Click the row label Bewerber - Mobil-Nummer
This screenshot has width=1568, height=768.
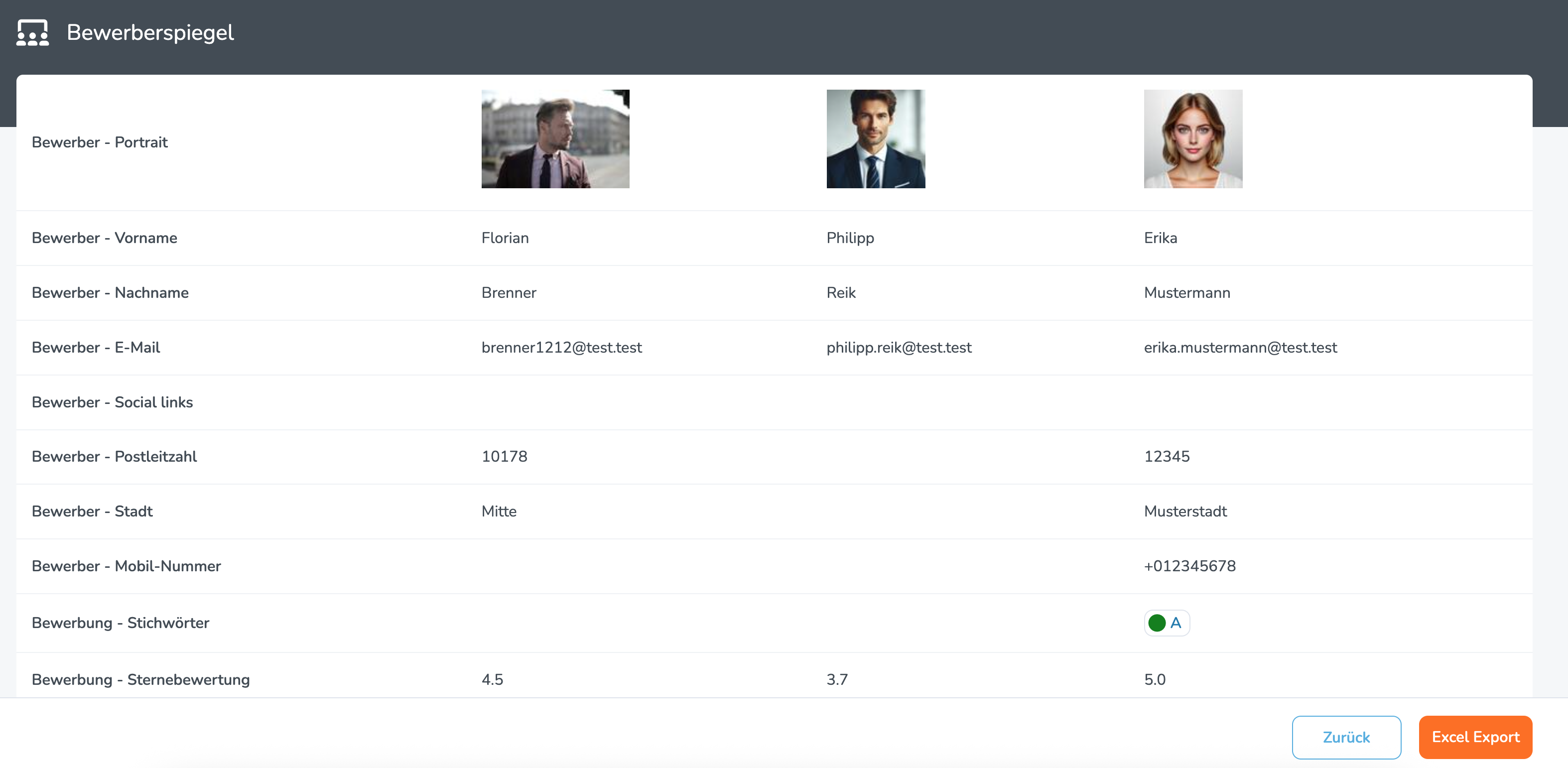tap(126, 566)
